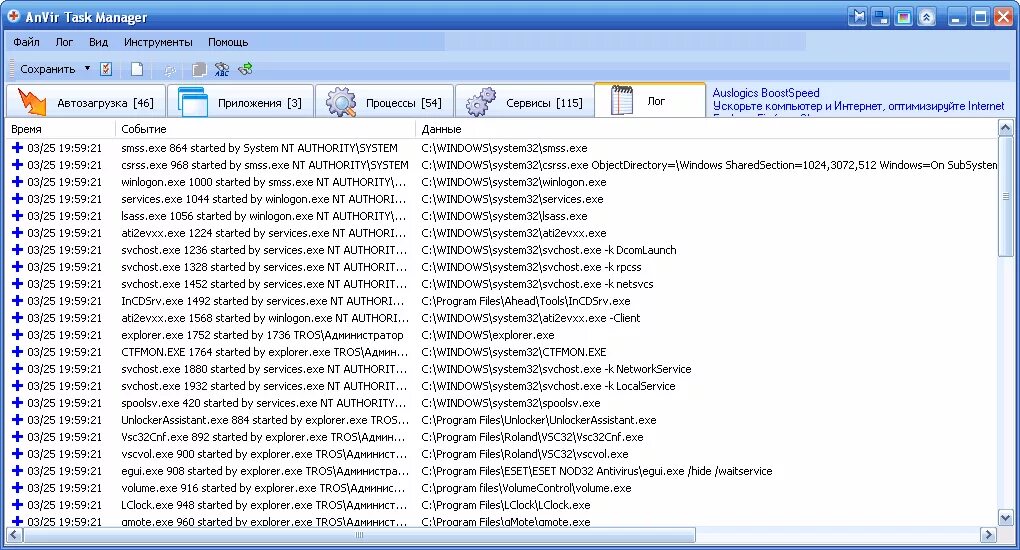The width and height of the screenshot is (1020, 550).
Task: Click the data path C:\WINDOWS\system32\CTFMON.EXE
Action: pyautogui.click(x=514, y=351)
